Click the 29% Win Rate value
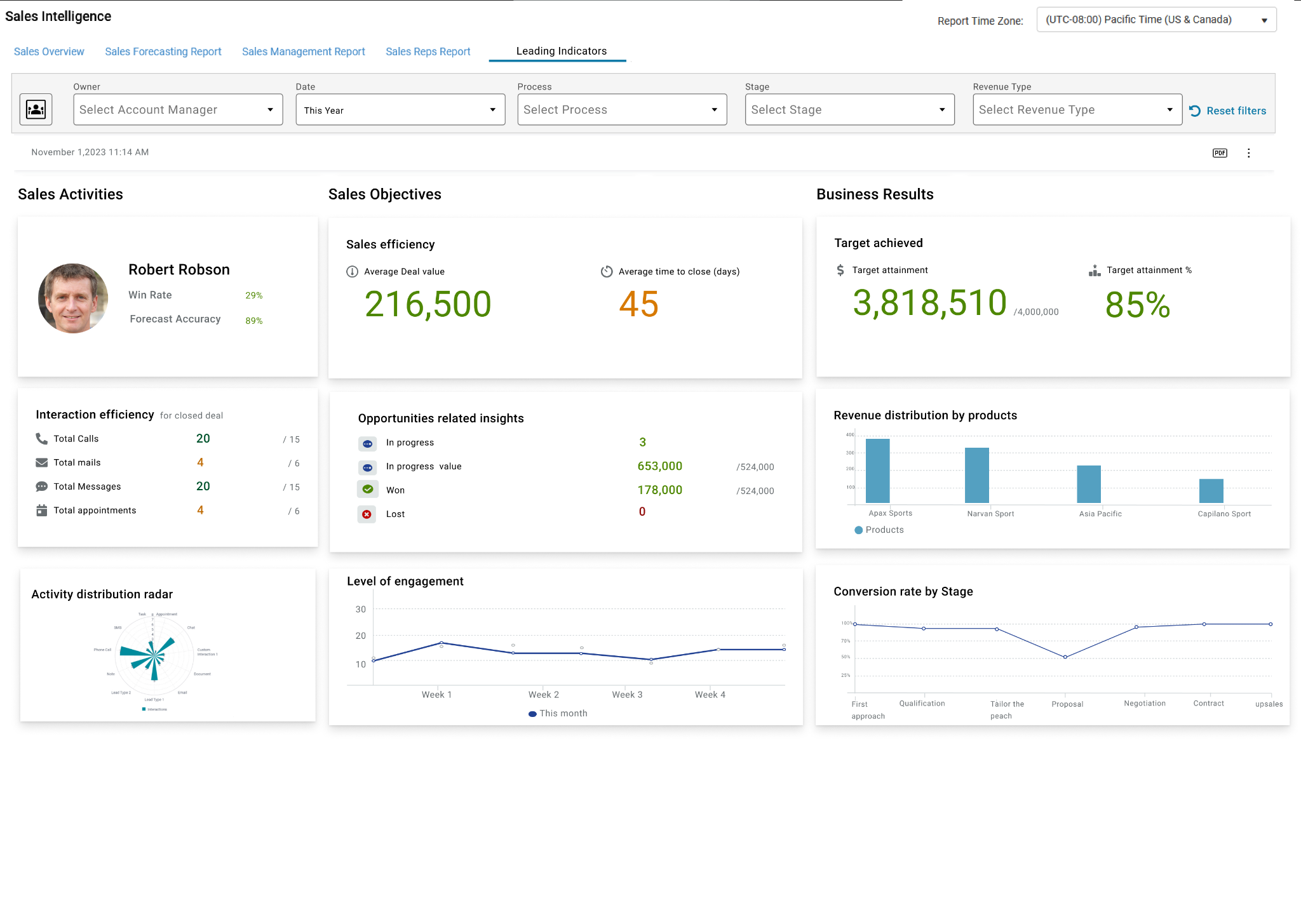This screenshot has height=924, width=1301. [254, 295]
